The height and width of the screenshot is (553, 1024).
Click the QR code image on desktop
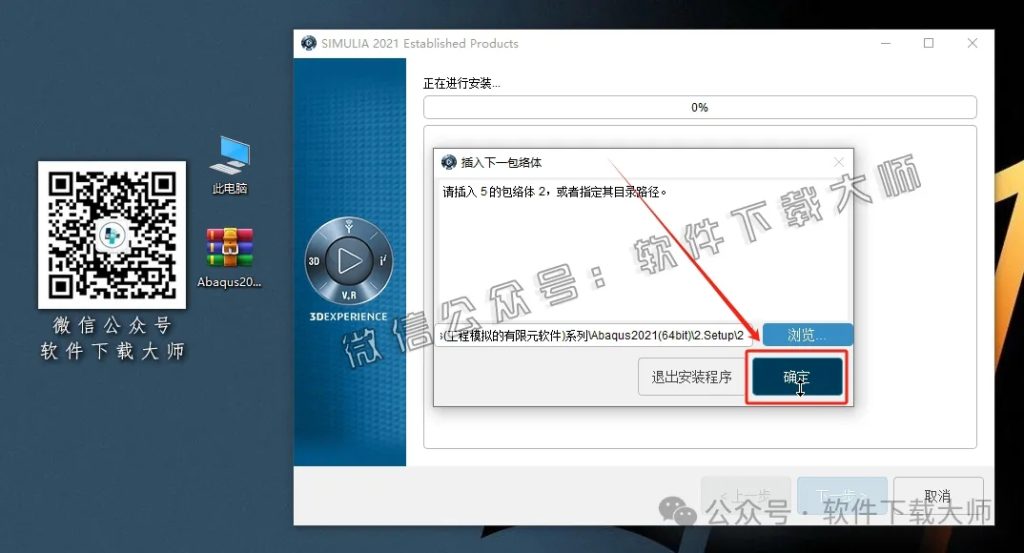coord(112,235)
